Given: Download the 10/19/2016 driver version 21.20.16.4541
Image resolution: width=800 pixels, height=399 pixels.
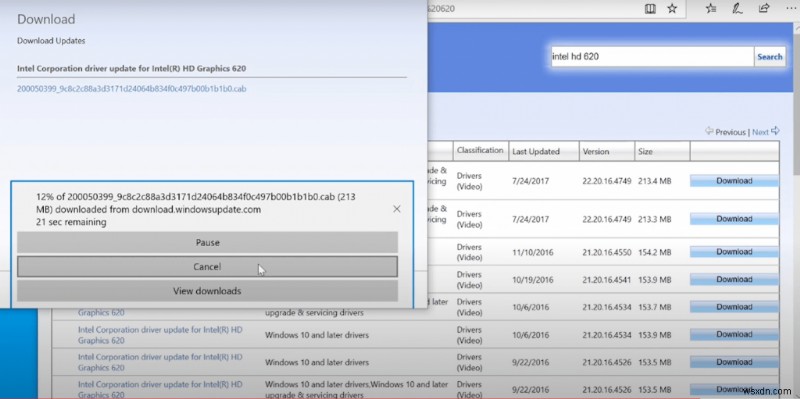Looking at the screenshot, I should [734, 279].
